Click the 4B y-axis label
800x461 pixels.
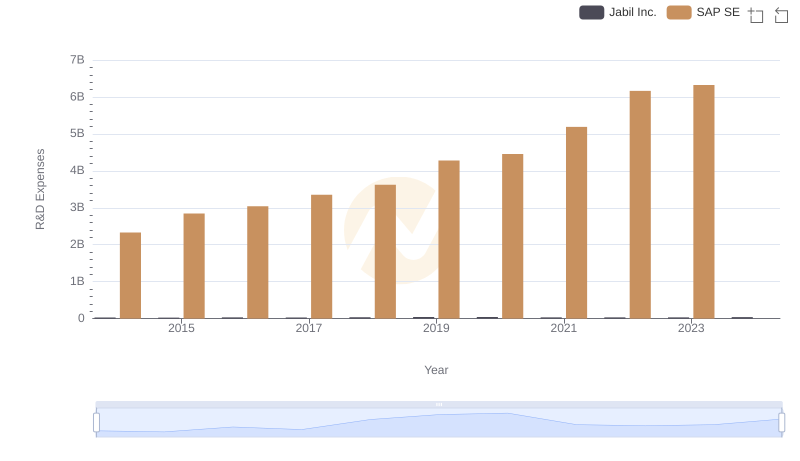pos(77,170)
